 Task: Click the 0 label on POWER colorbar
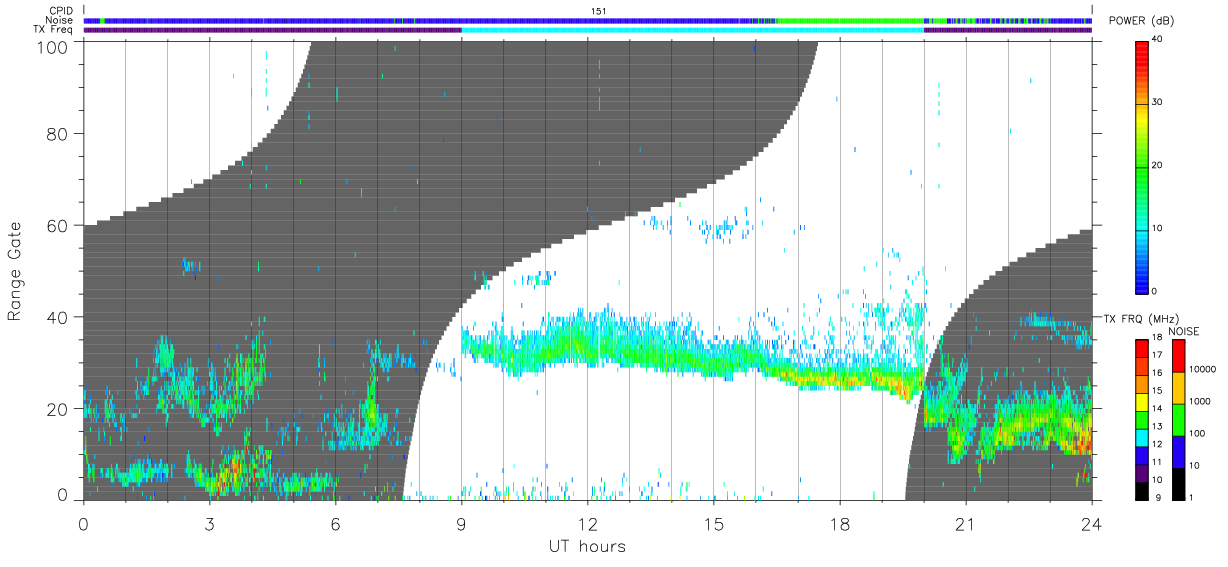tap(1154, 291)
